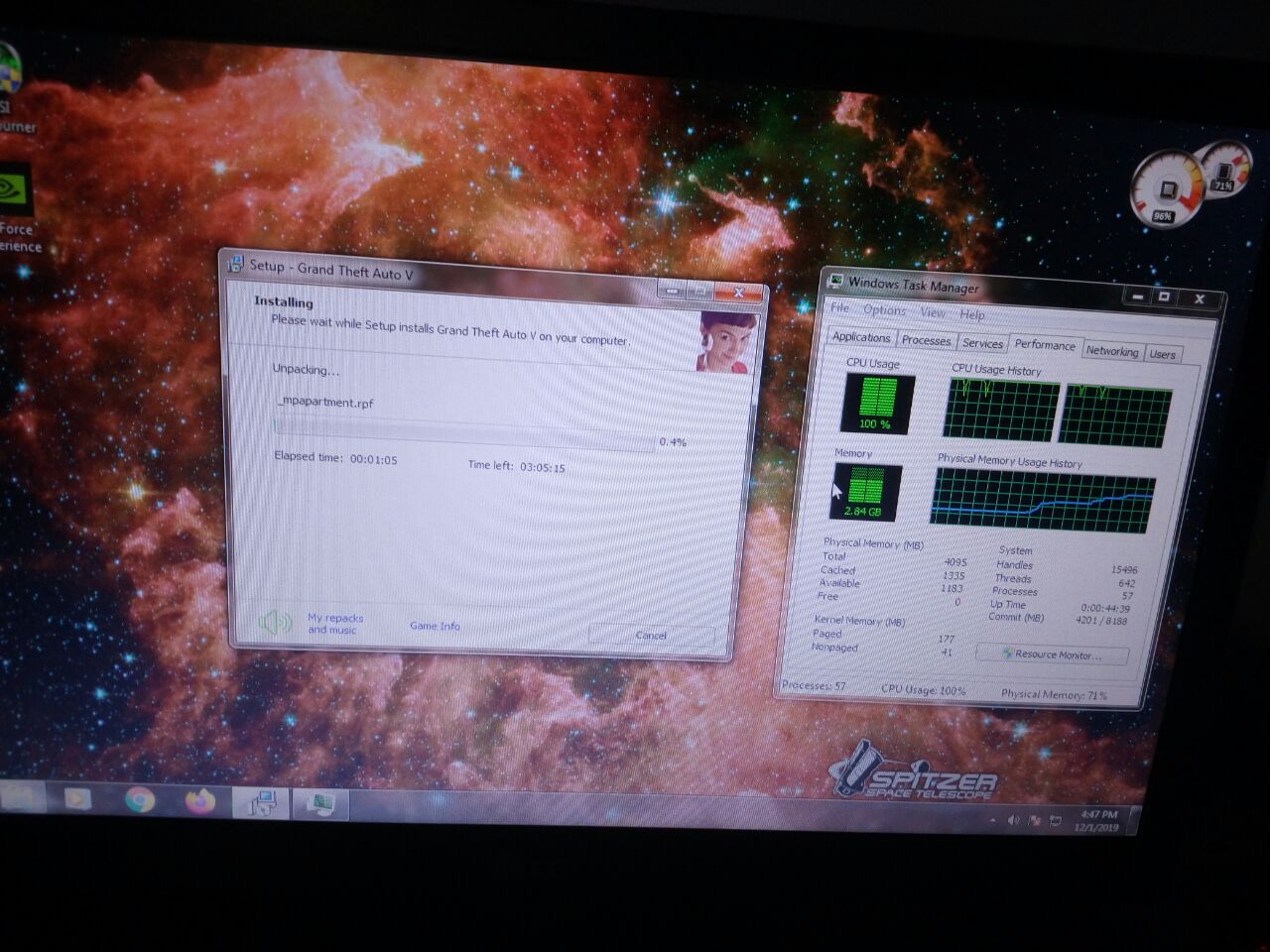Click the Up Time 0:00:44:39 value
This screenshot has width=1270, height=952.
pos(1104,608)
